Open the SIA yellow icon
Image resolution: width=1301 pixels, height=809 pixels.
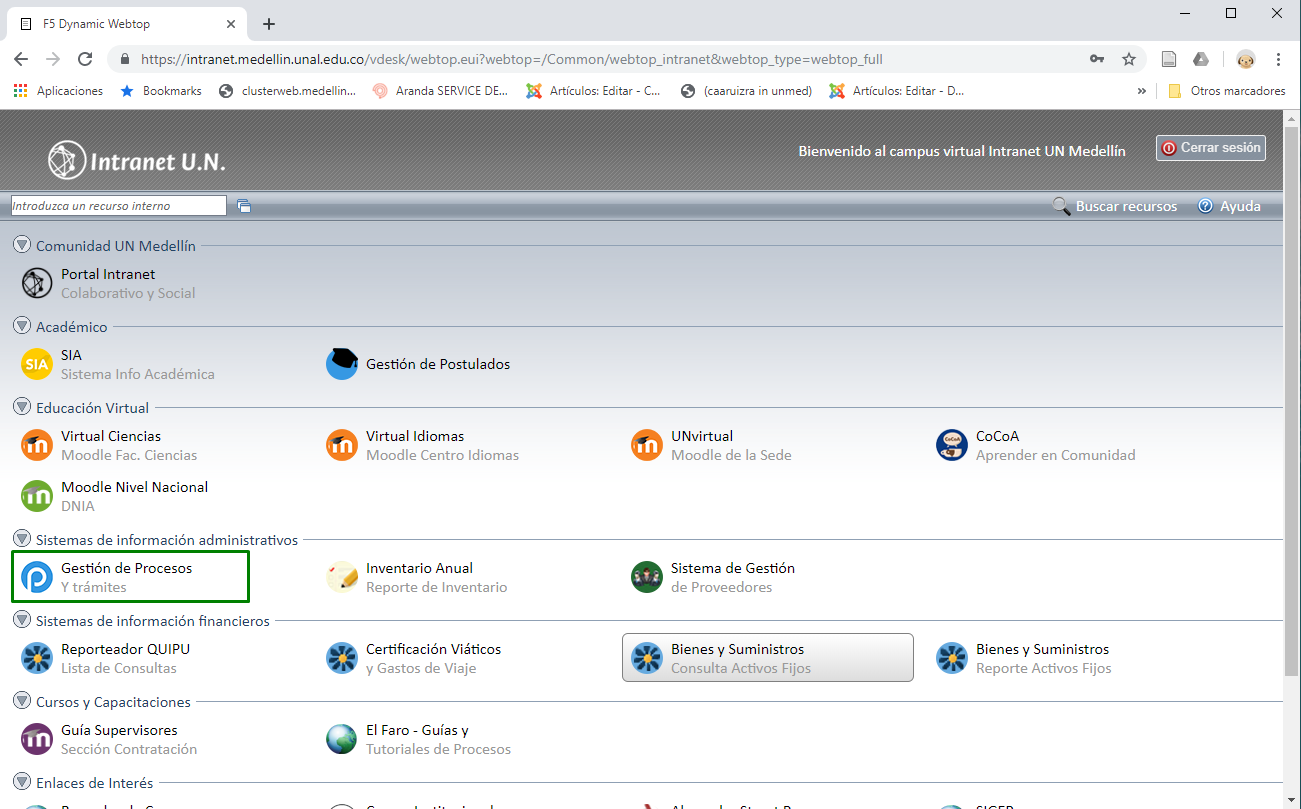[x=37, y=365]
